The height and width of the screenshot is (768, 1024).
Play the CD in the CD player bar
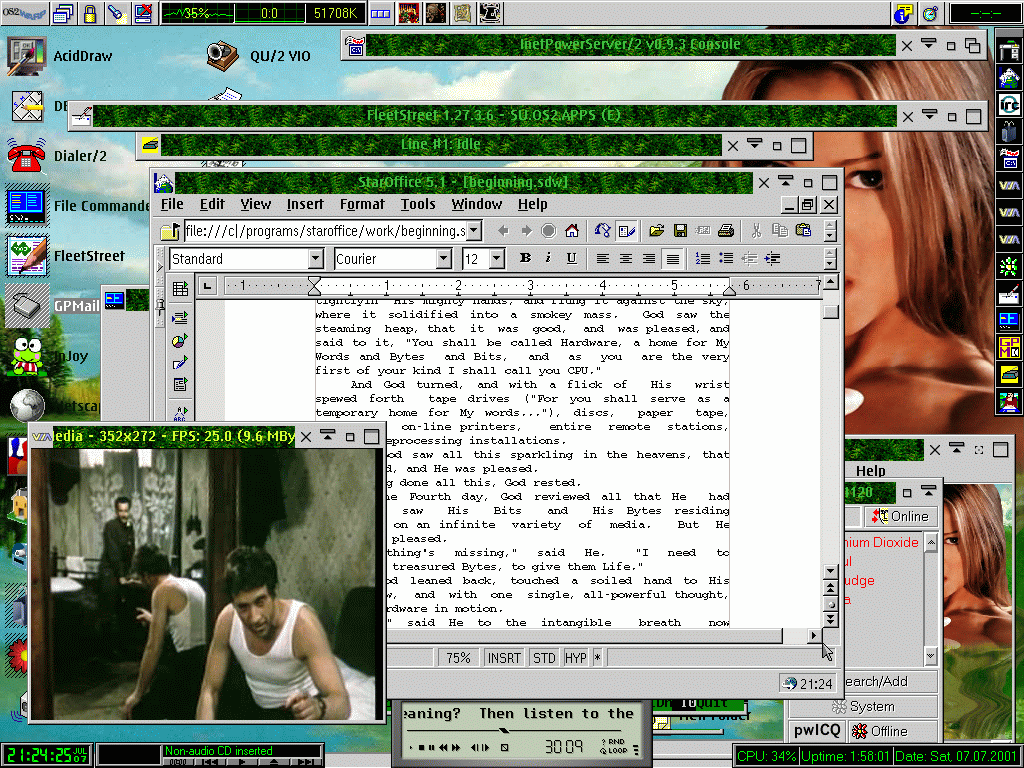pyautogui.click(x=242, y=762)
